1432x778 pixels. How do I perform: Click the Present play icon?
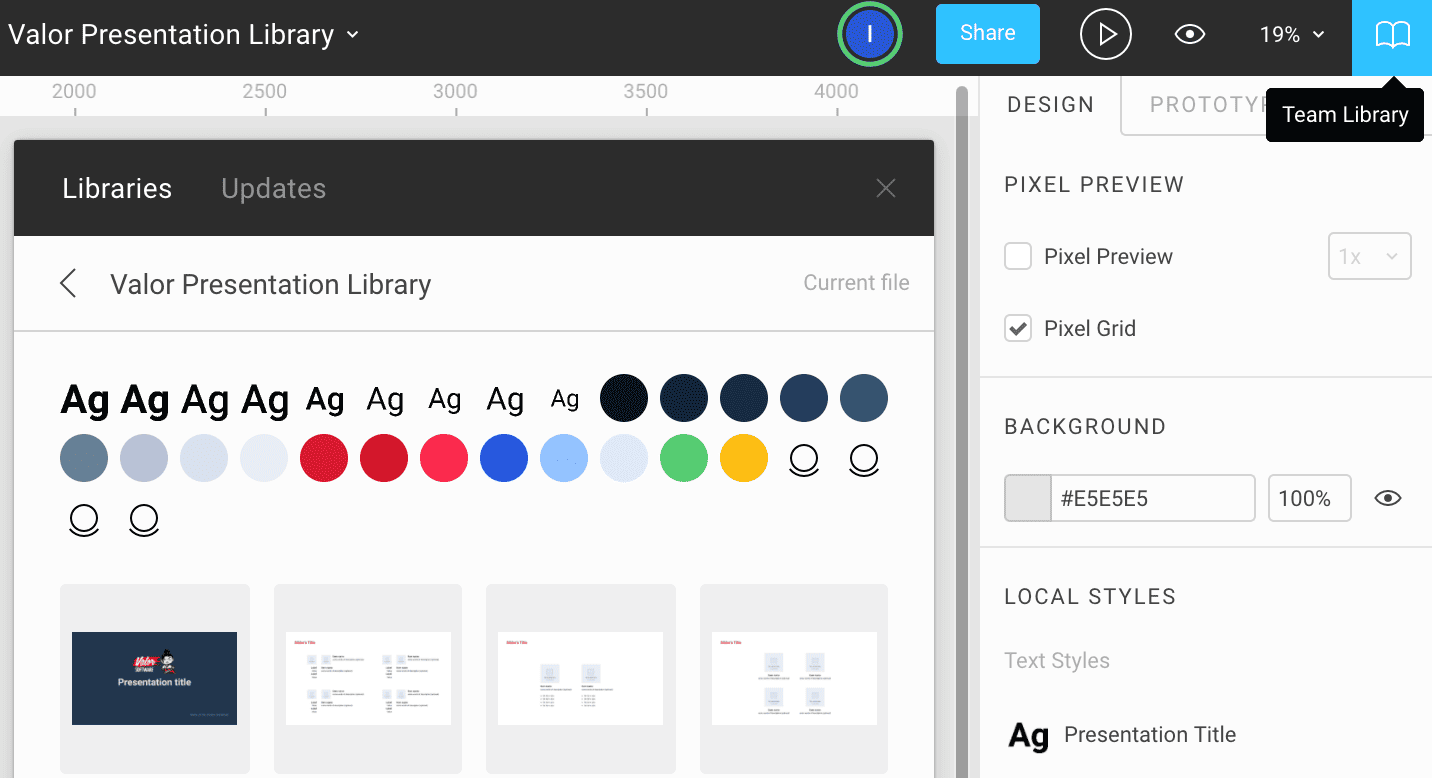coord(1105,34)
